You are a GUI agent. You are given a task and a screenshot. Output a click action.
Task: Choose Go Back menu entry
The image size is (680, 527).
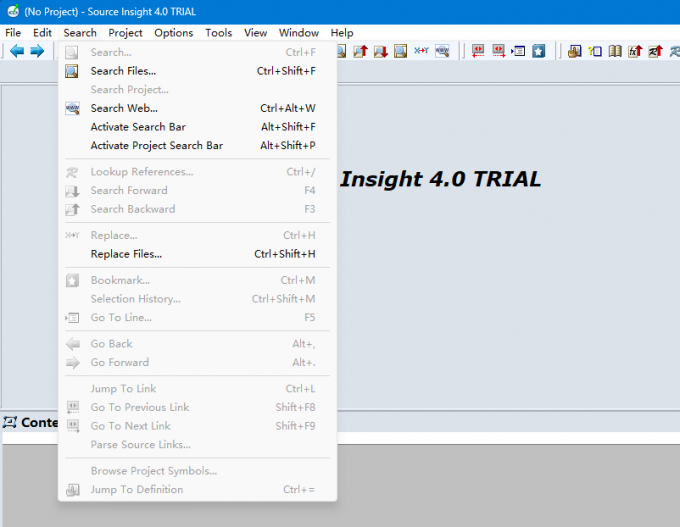click(x=197, y=344)
